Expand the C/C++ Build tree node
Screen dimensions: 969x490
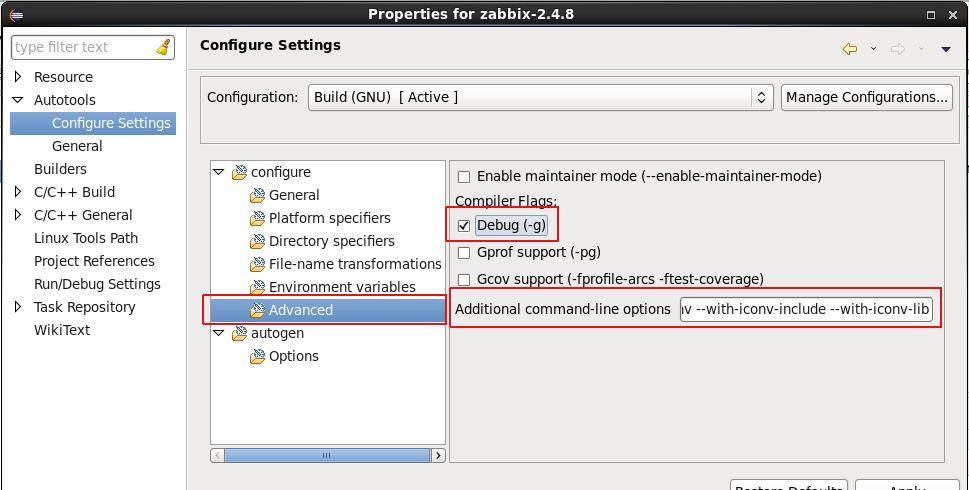coord(18,192)
